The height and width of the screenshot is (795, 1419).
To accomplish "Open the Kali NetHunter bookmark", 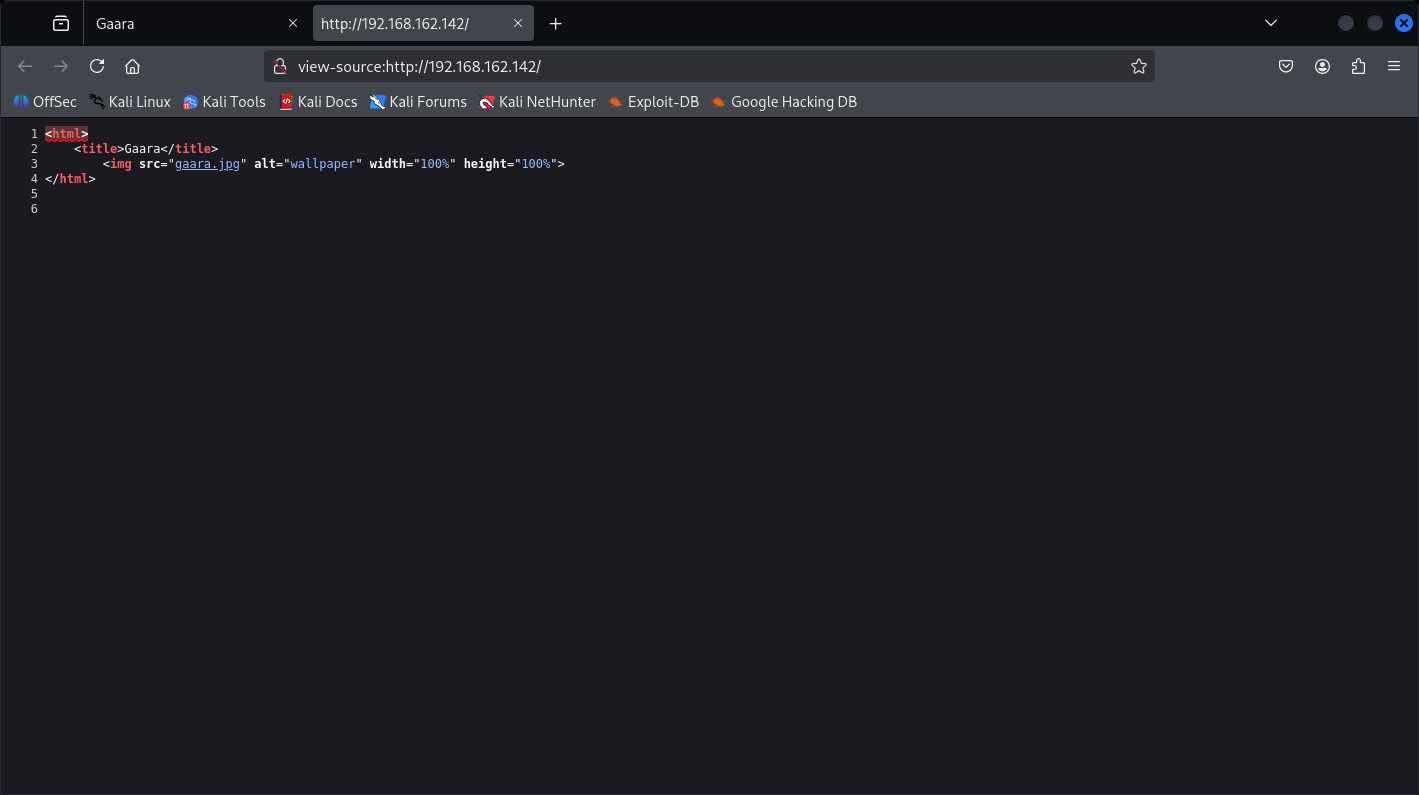I will (x=537, y=101).
